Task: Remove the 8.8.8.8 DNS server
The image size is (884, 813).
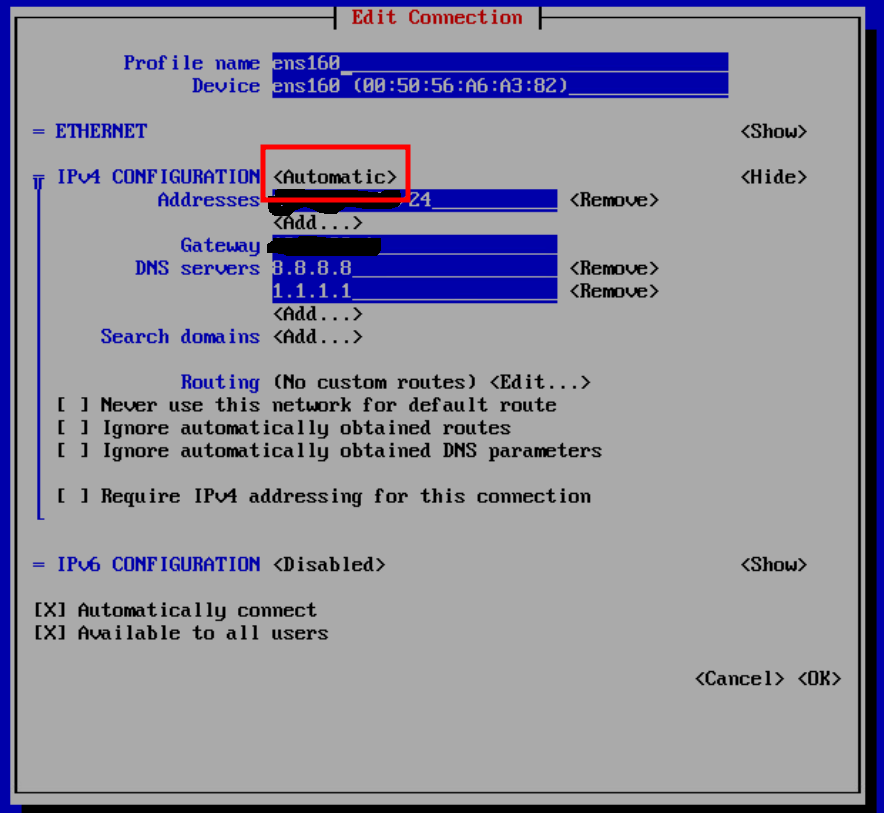Action: [614, 268]
